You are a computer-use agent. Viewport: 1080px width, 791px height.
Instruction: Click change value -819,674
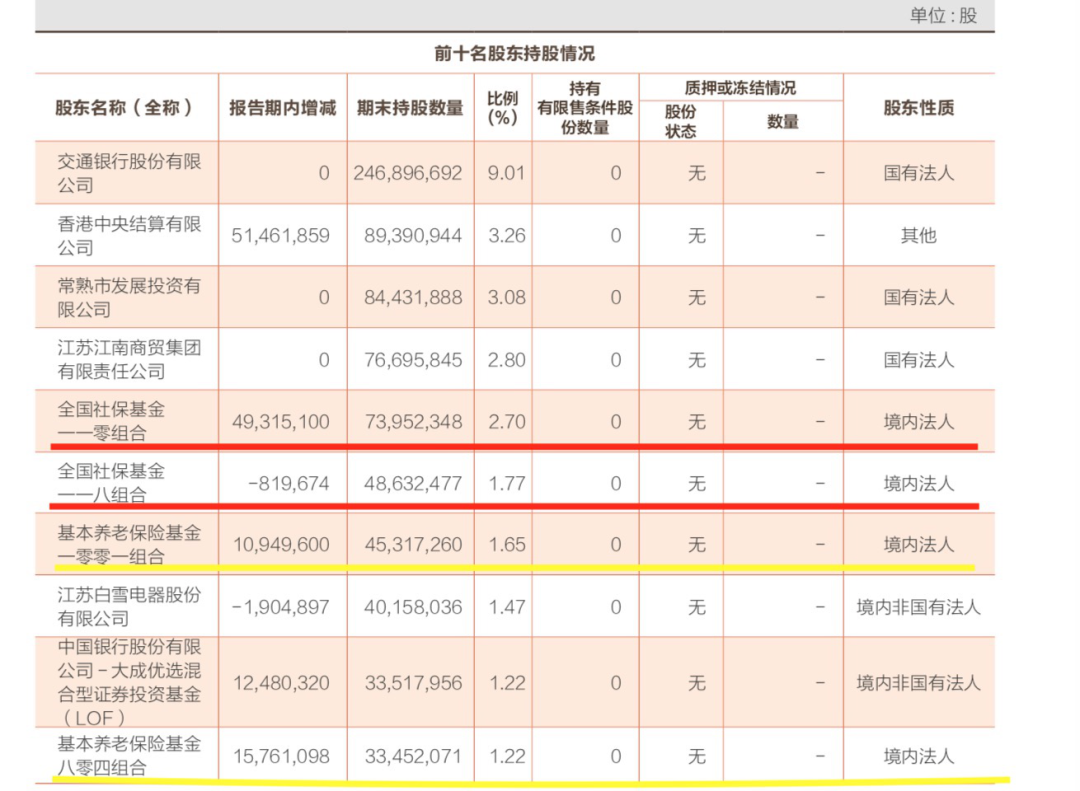pyautogui.click(x=289, y=484)
